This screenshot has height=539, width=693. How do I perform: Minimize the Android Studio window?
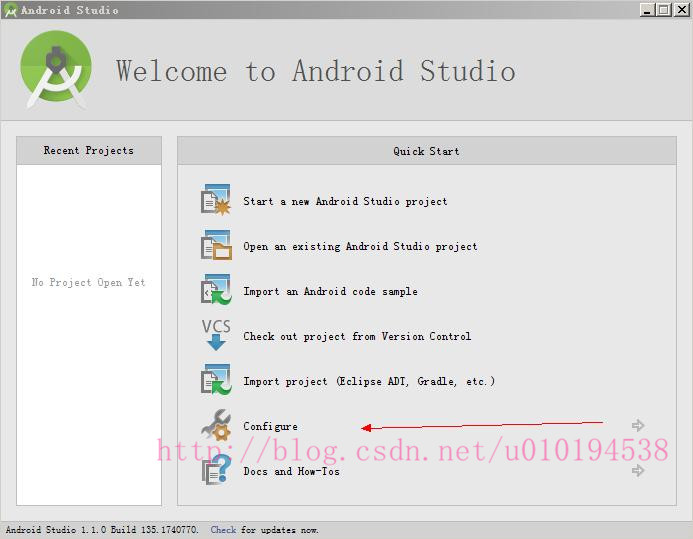[x=647, y=9]
